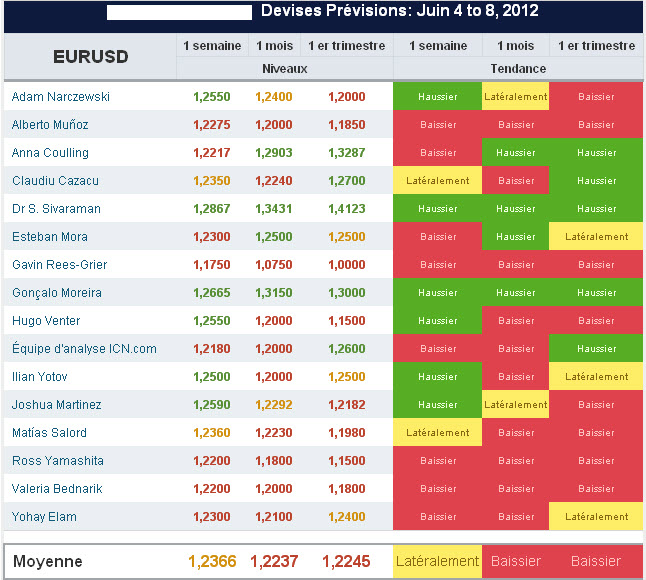This screenshot has height=580, width=646.
Task: Click Matías Salord's 1,2360 level
Action: (x=212, y=433)
